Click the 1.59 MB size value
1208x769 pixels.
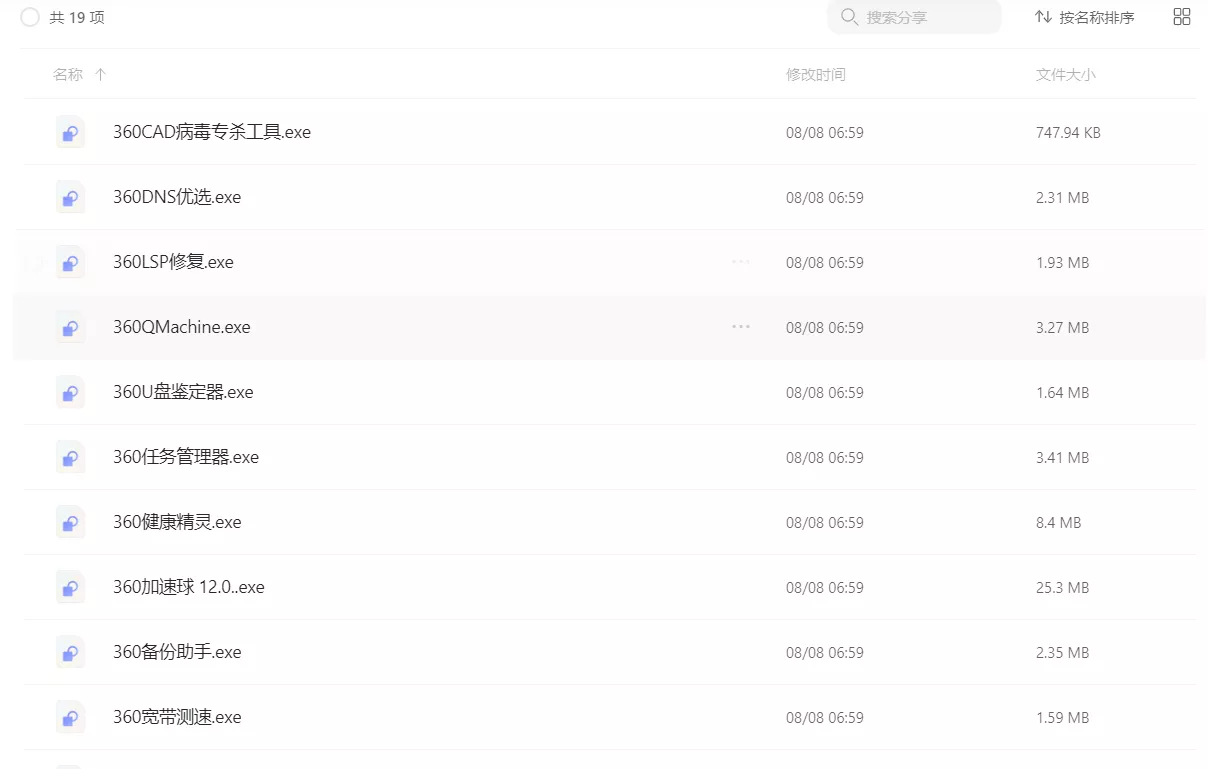(x=1062, y=717)
